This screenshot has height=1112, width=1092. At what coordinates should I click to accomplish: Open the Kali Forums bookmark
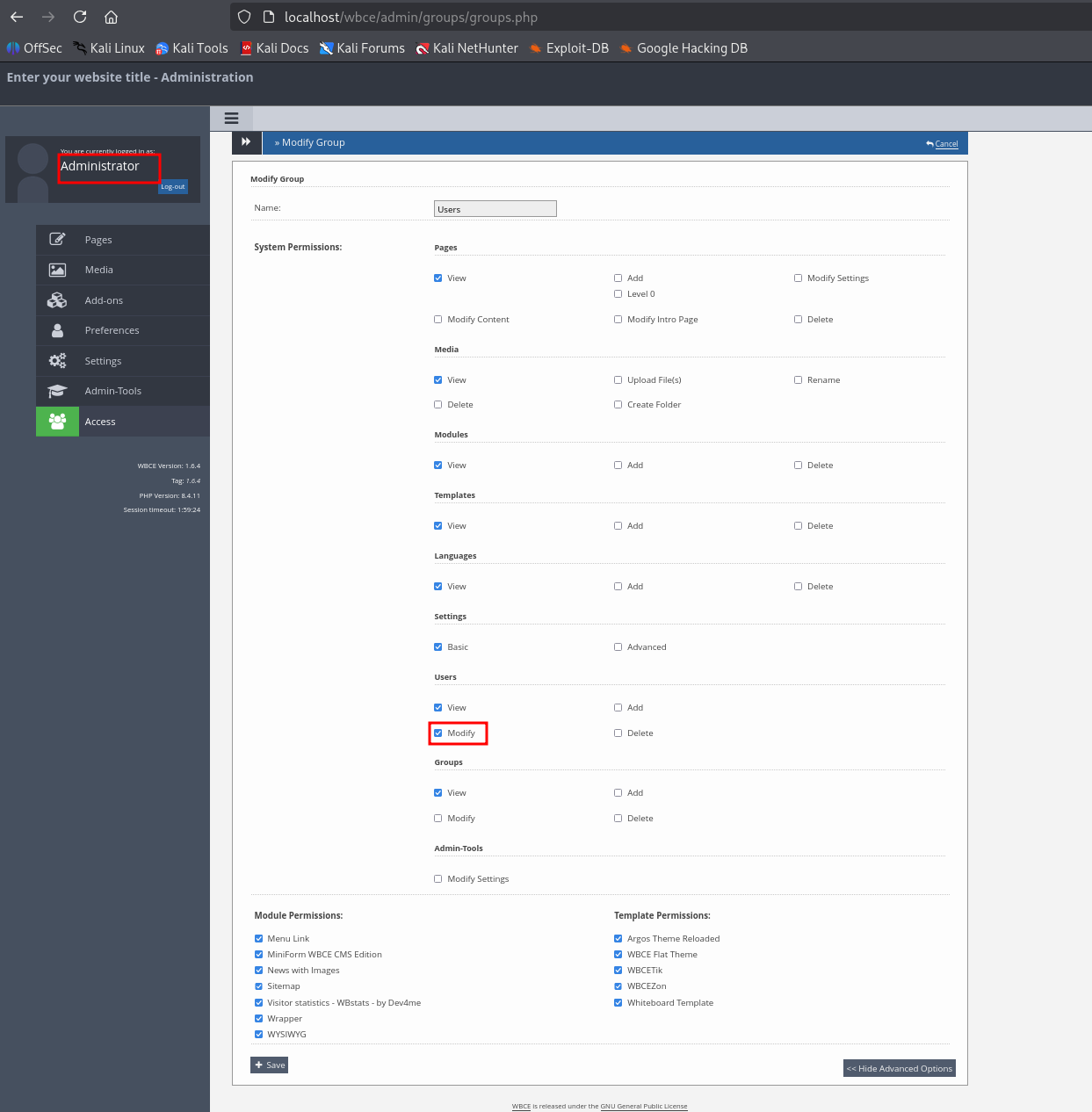click(362, 48)
